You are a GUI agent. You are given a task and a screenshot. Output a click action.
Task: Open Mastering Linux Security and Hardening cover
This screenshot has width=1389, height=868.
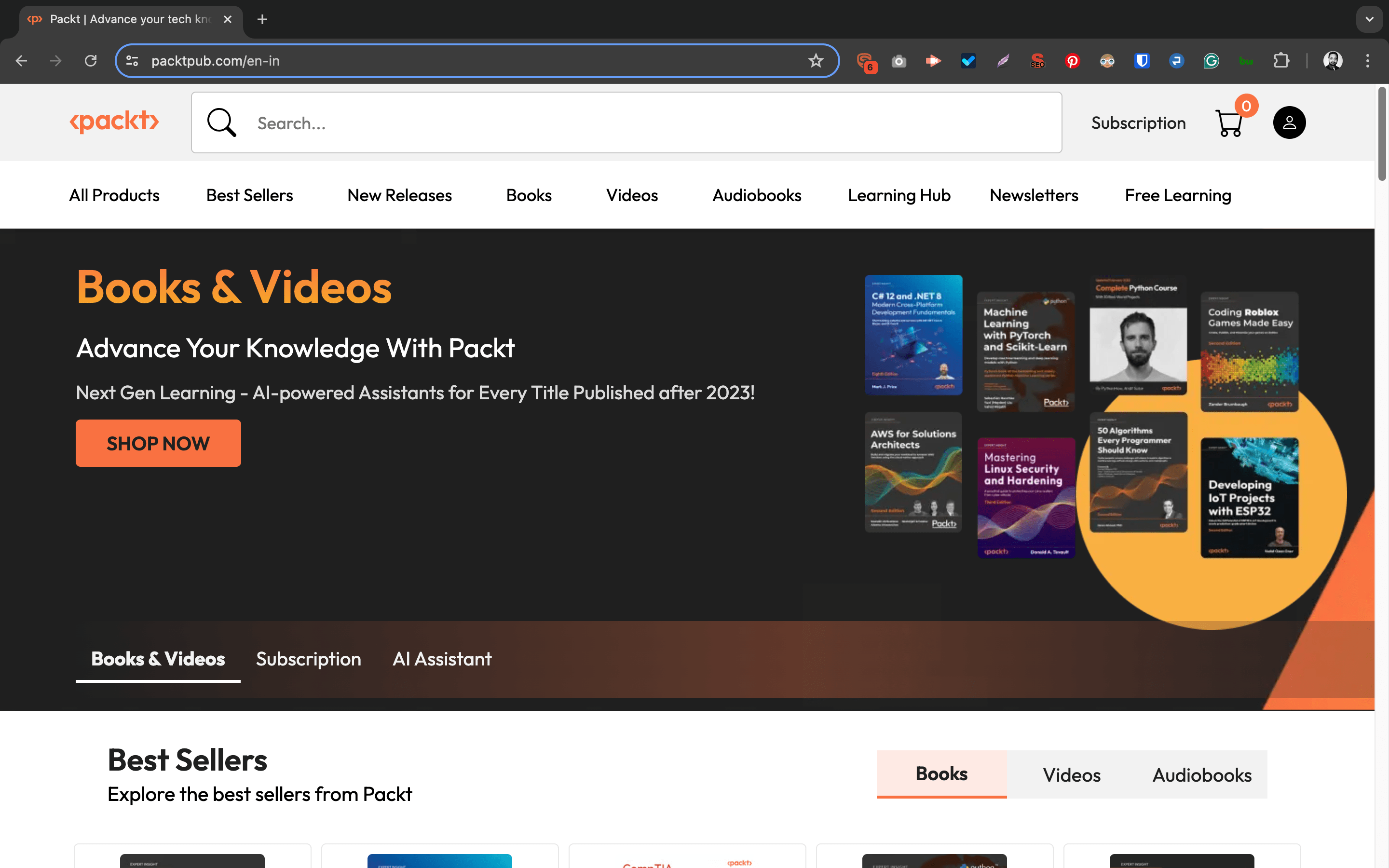tap(1026, 498)
